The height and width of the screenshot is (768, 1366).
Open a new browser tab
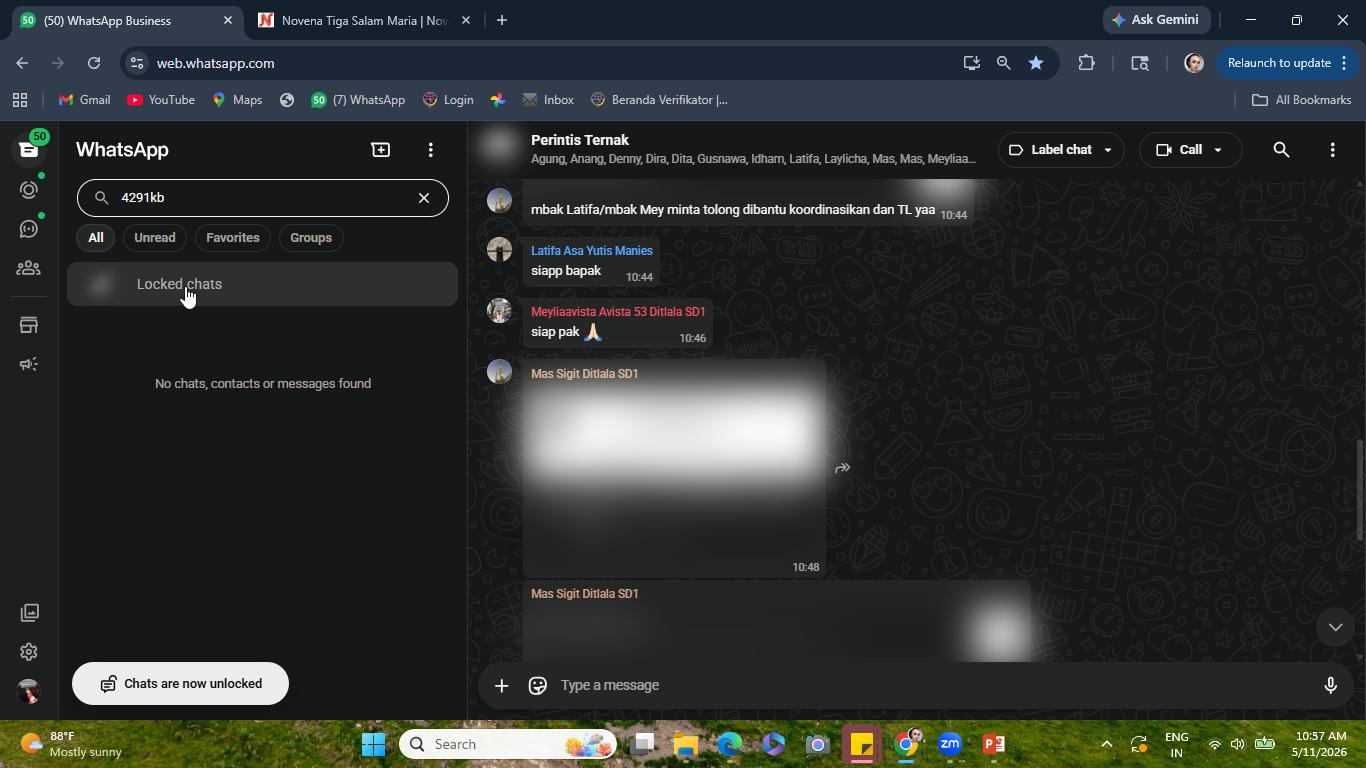point(502,20)
